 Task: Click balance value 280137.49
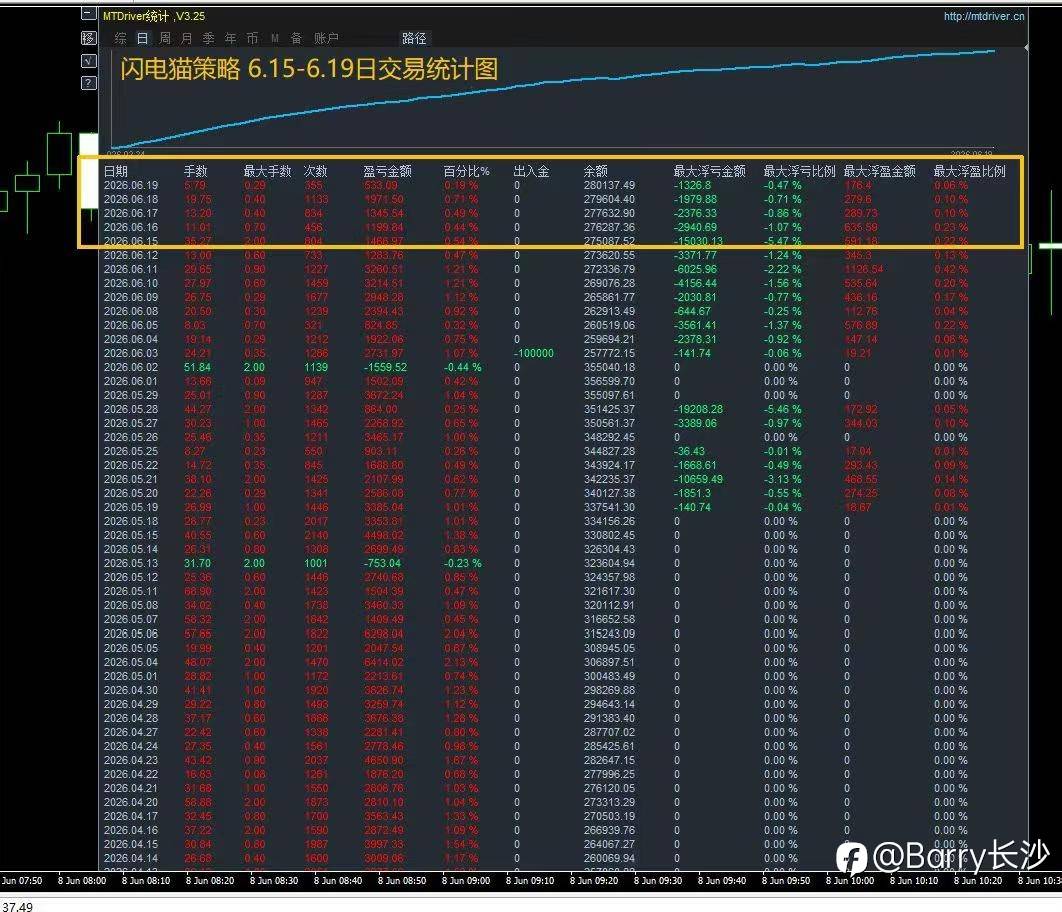pos(609,186)
